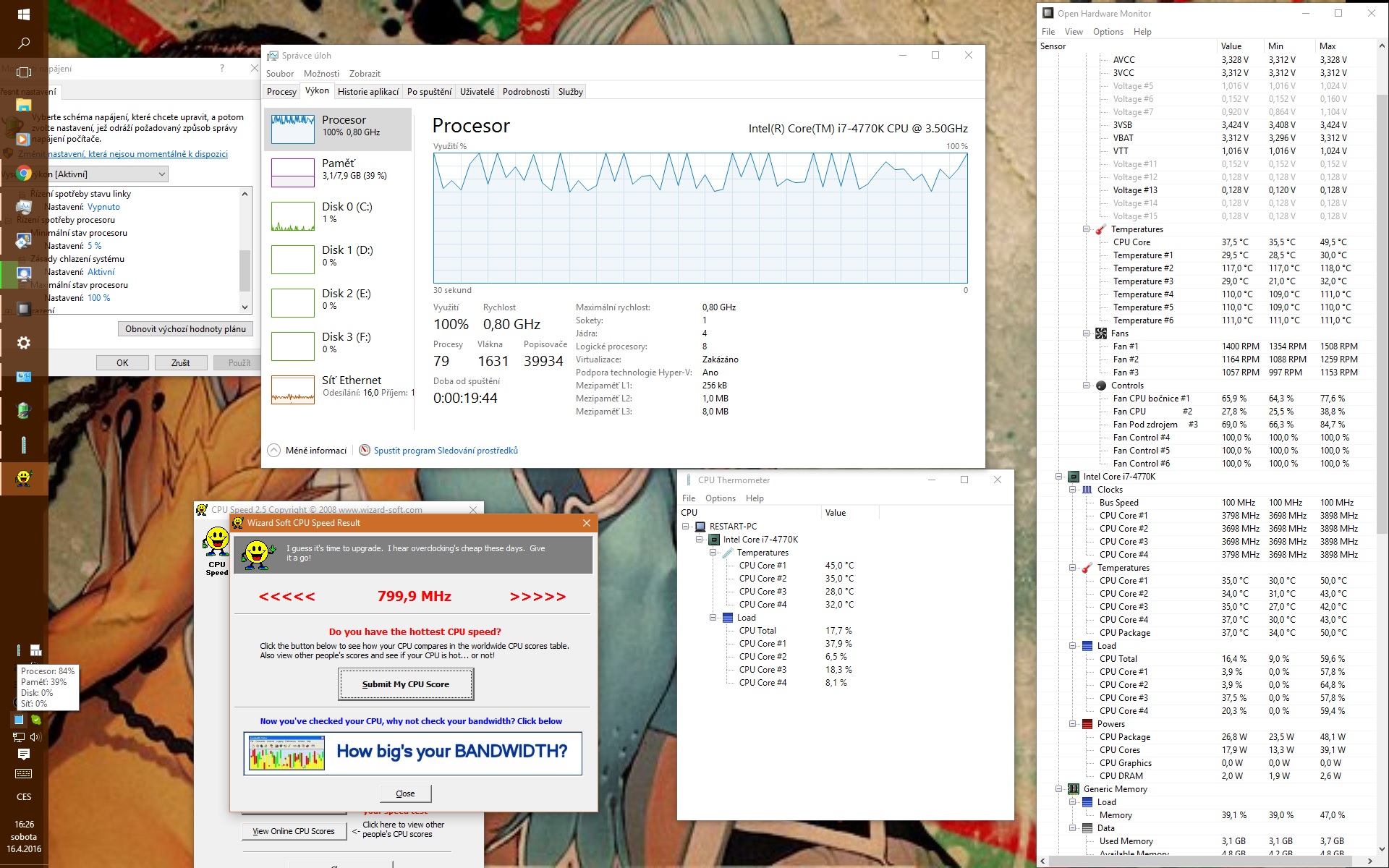1389x868 pixels.
Task: Collapse Generic Memory node in Hardware Monitor
Action: 1059,789
